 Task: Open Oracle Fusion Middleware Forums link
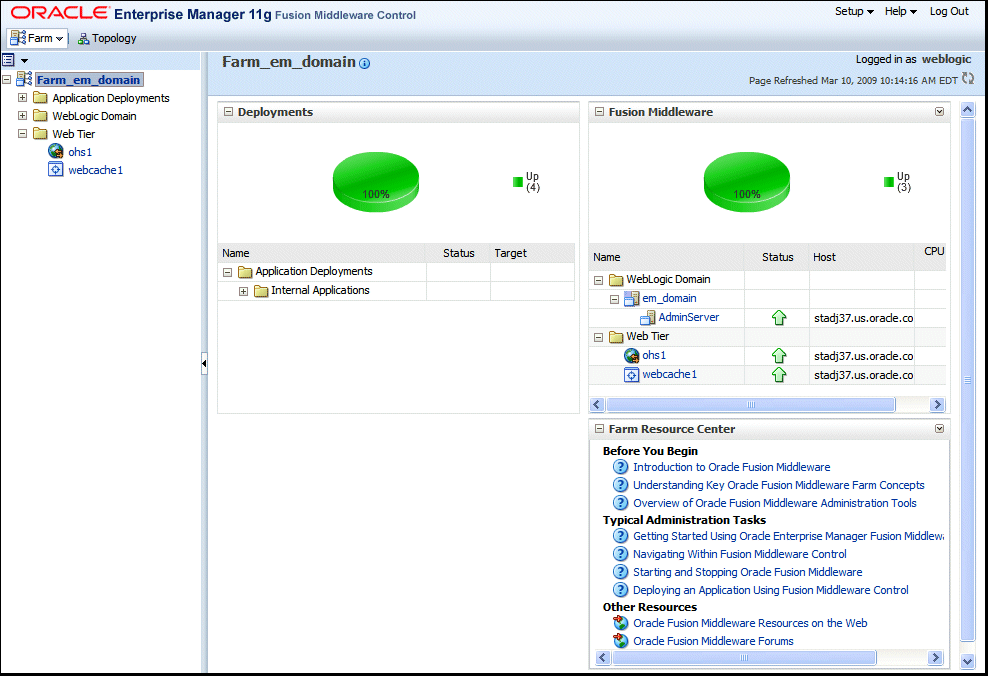click(x=713, y=641)
